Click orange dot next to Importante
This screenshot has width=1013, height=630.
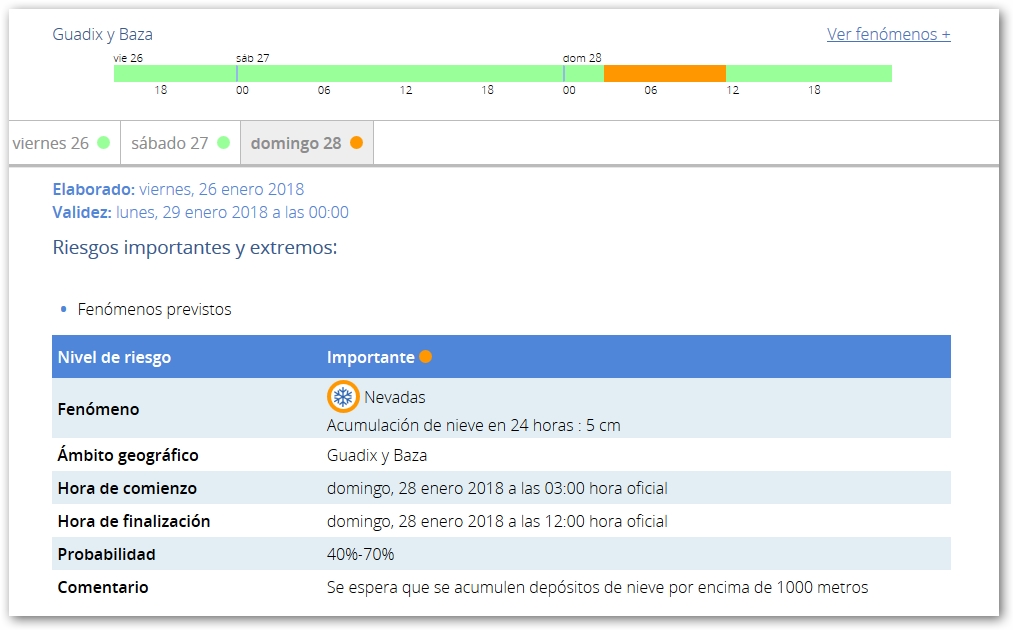(426, 357)
